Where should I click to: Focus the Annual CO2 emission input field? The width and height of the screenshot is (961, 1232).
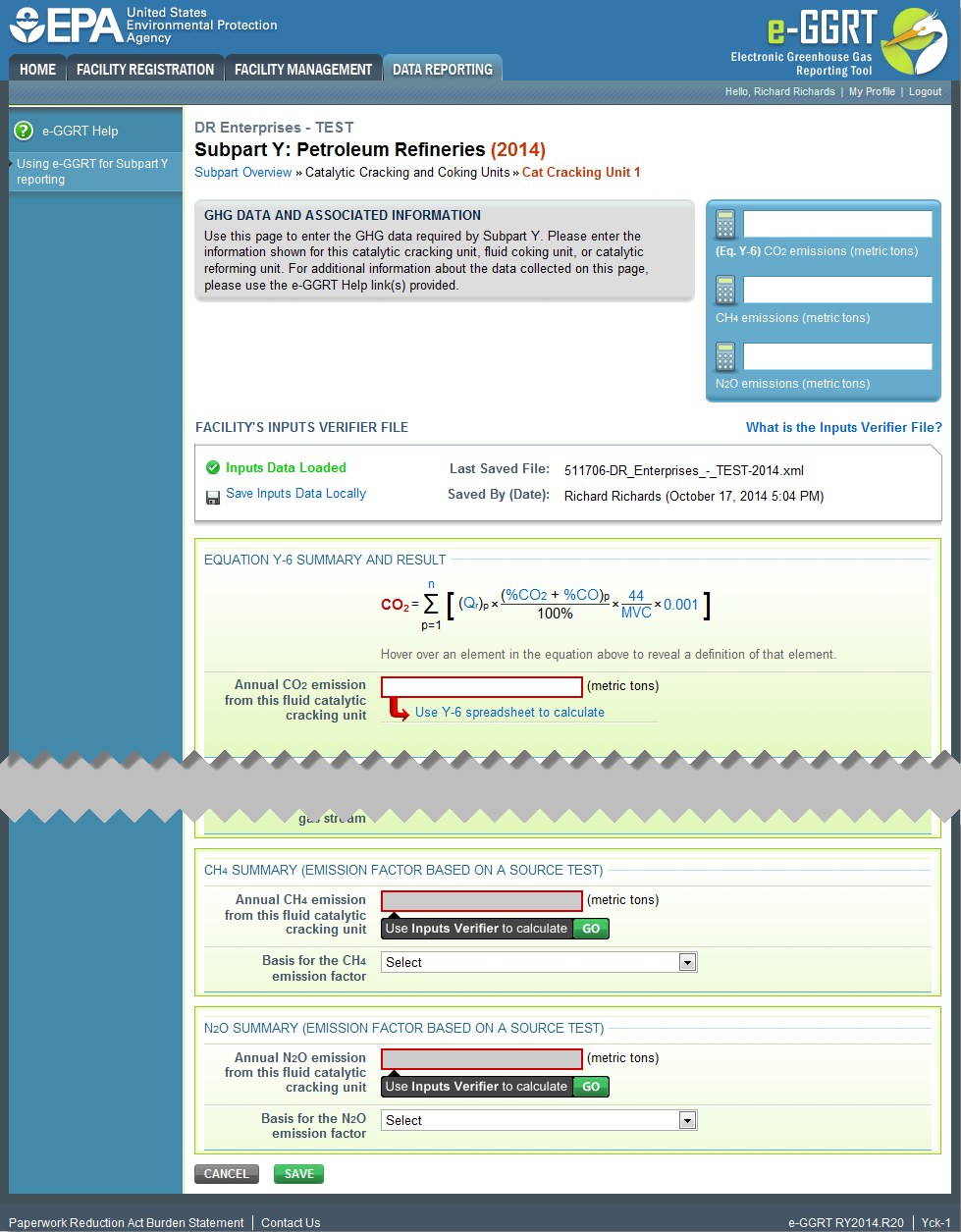tap(482, 687)
